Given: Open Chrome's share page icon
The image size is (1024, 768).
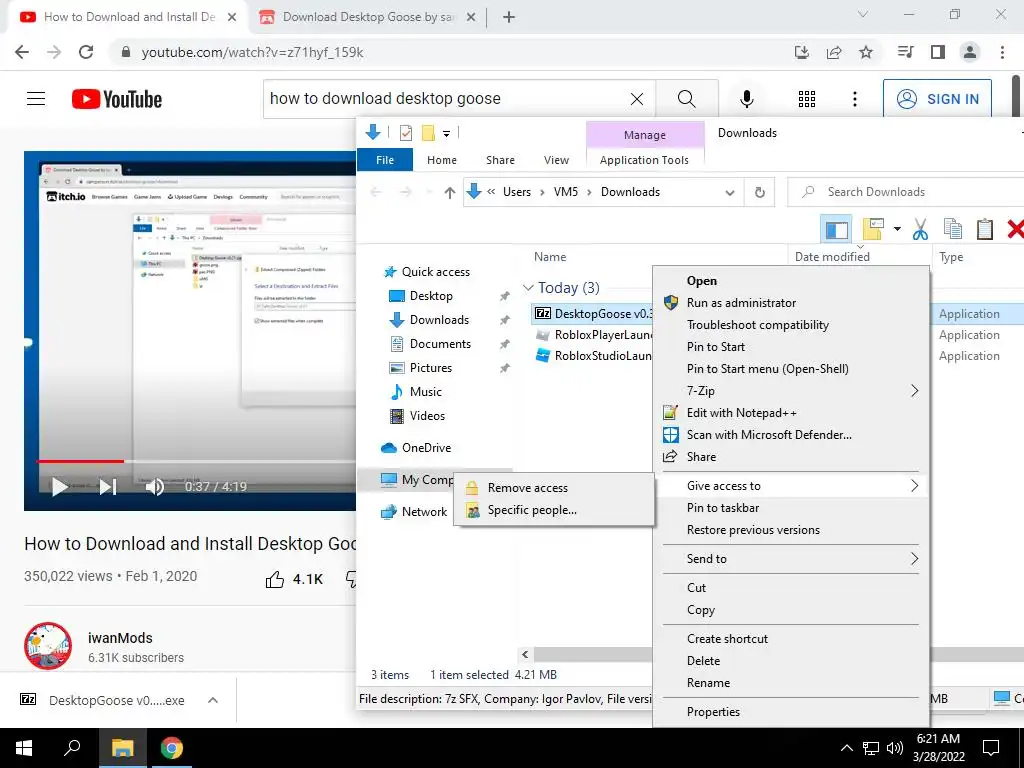Looking at the screenshot, I should pyautogui.click(x=834, y=52).
